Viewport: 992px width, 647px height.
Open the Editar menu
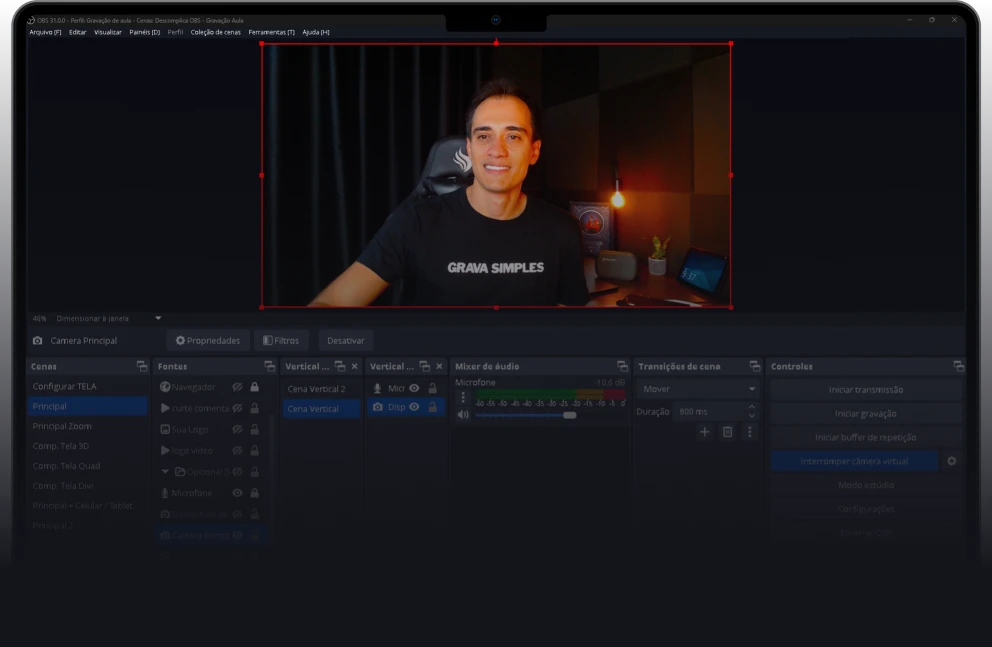[77, 32]
